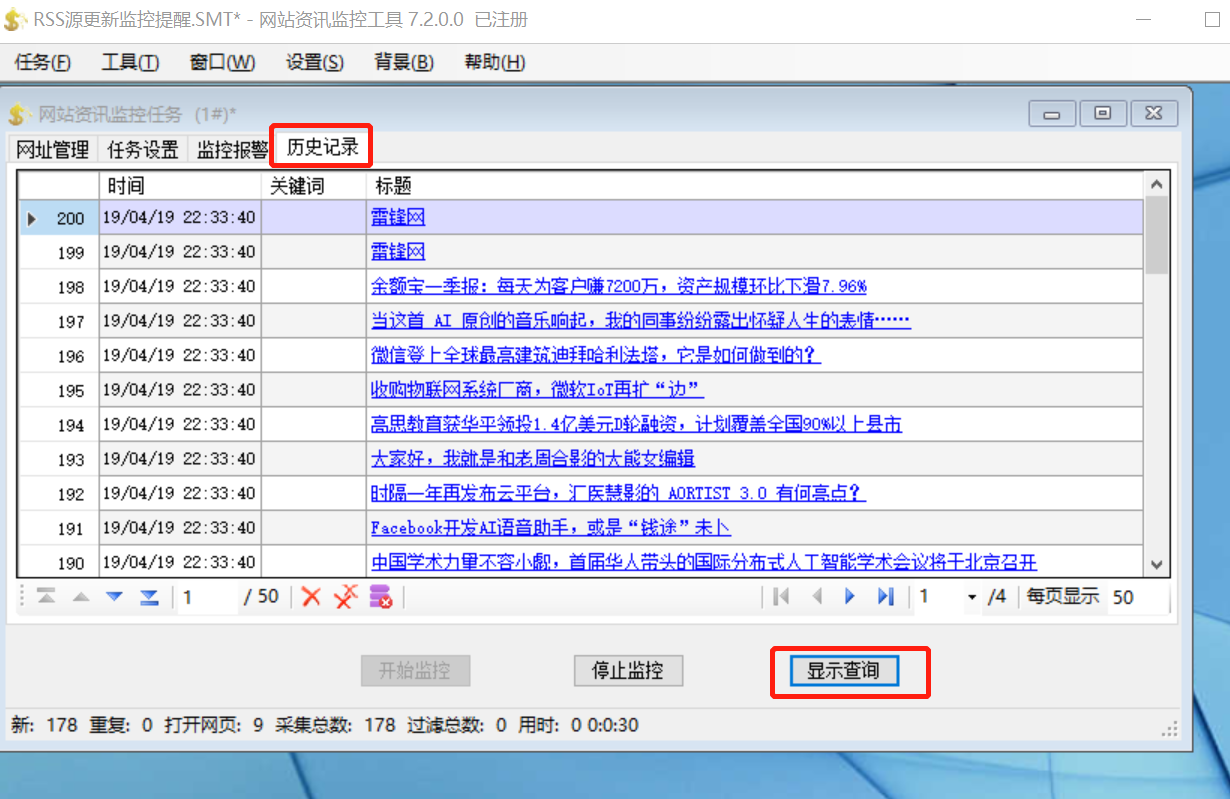Screen dimensions: 1230x799
Task: Go to the next page of history
Action: 850,596
